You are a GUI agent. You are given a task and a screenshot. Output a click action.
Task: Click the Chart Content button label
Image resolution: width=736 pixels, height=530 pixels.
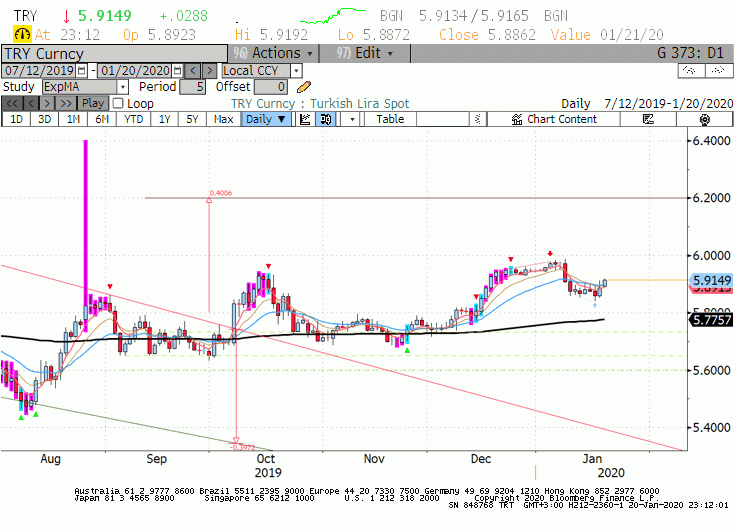562,119
